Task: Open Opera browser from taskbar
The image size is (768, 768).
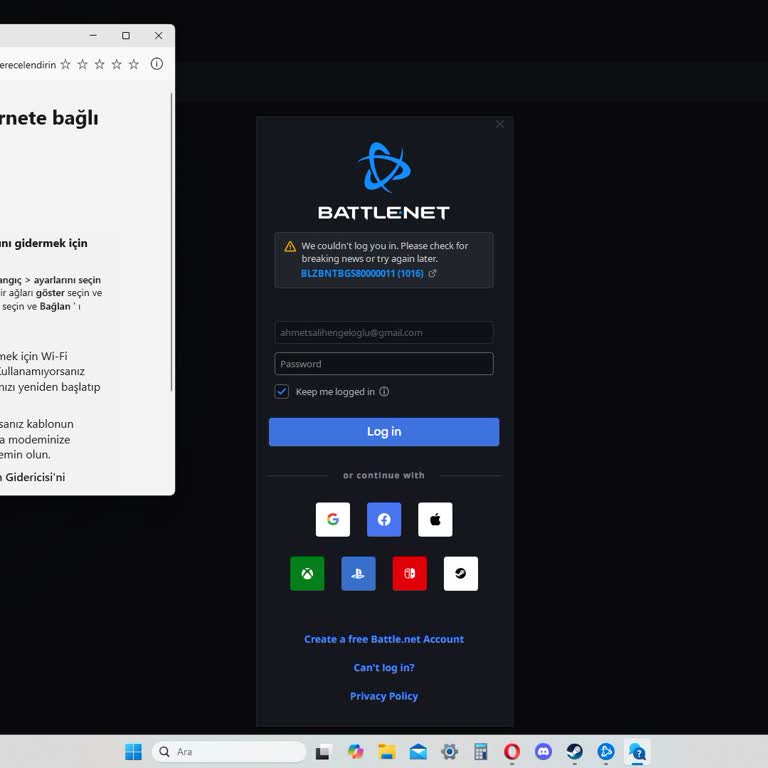Action: (512, 751)
